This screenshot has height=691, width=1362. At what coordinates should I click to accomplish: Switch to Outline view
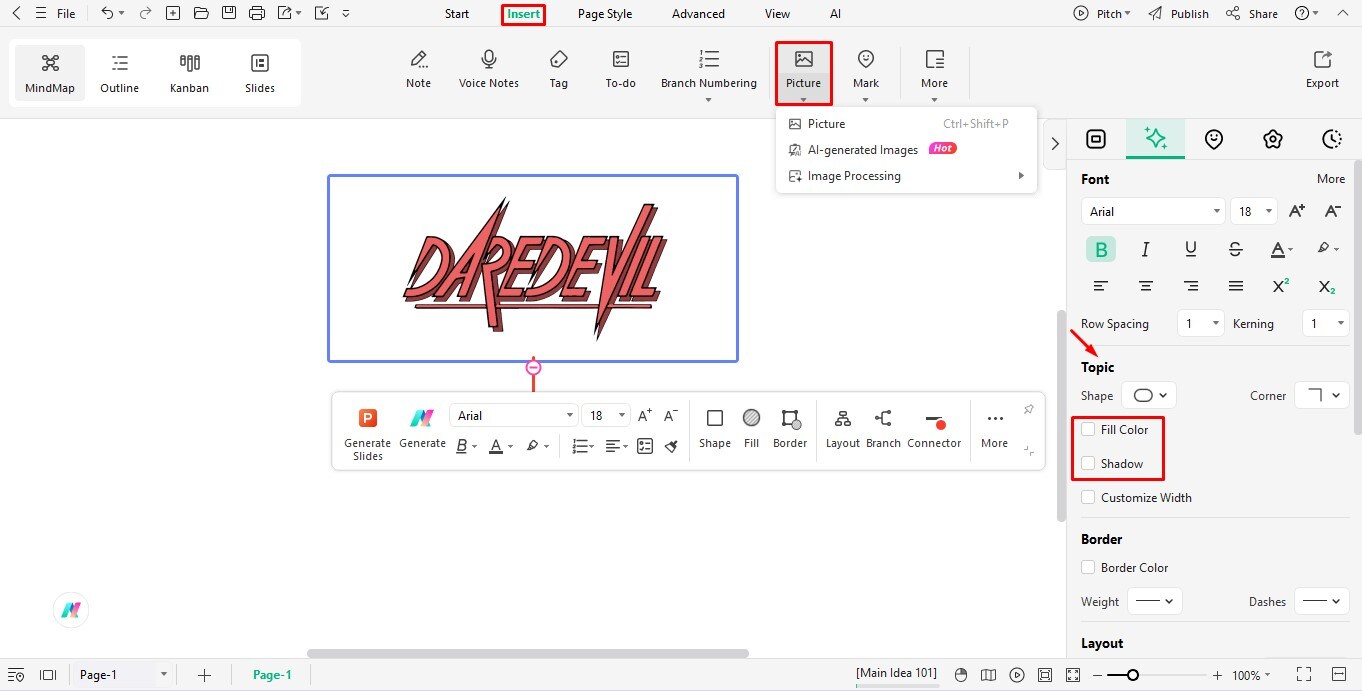120,73
